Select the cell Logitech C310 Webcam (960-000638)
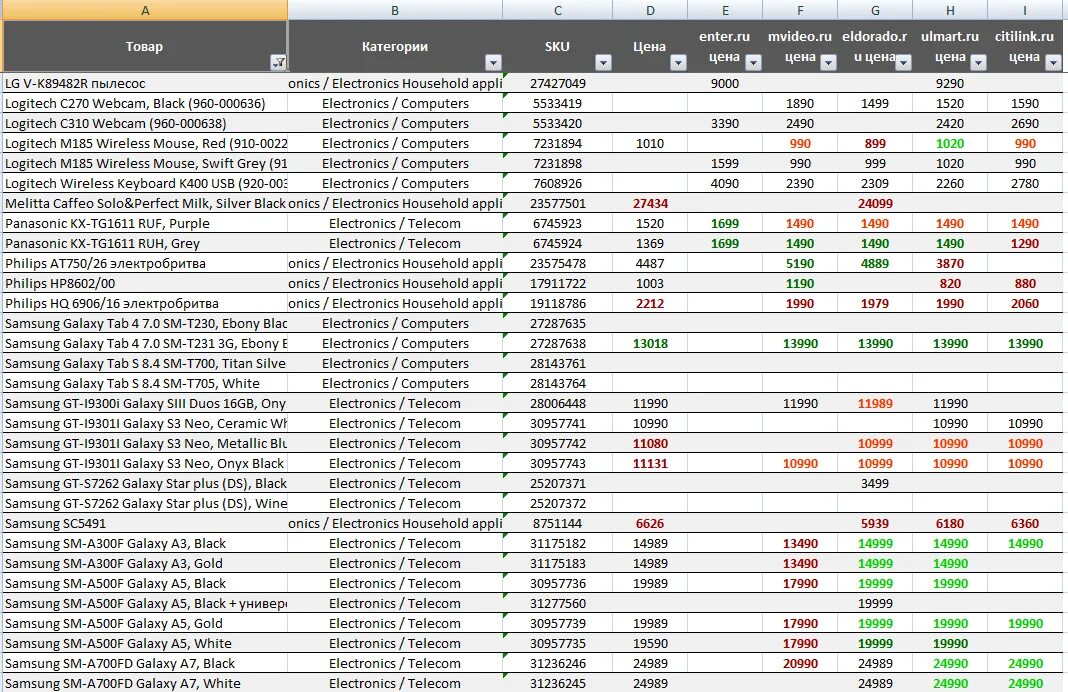This screenshot has height=692, width=1068. pyautogui.click(x=145, y=123)
